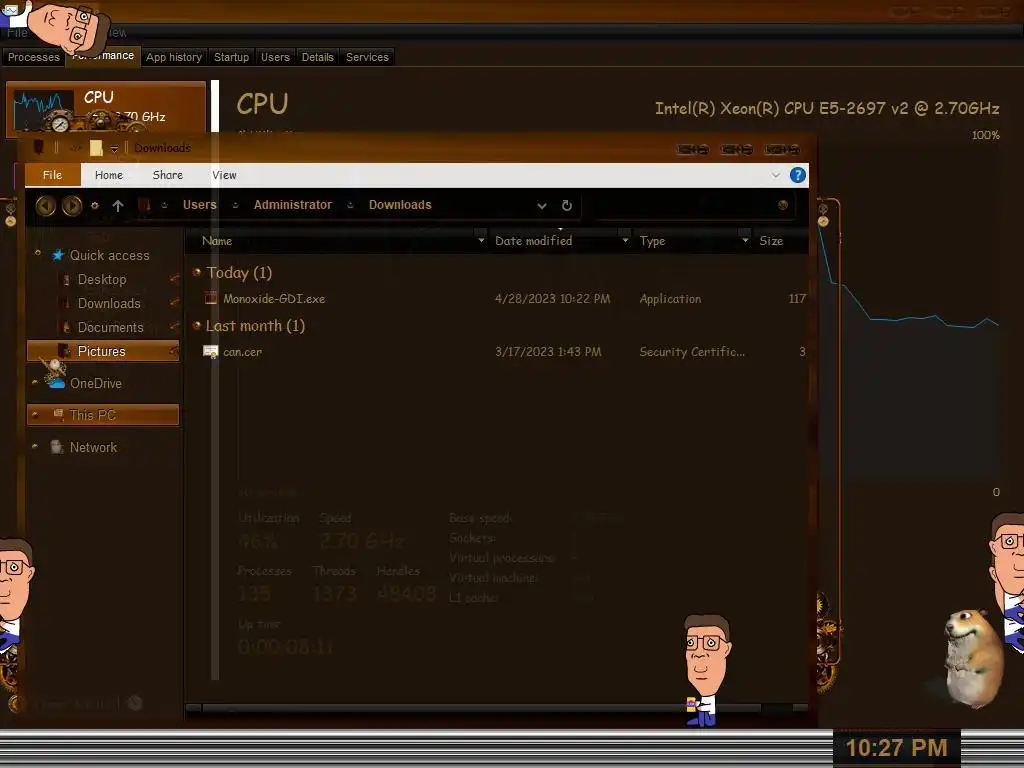Click the 10:27 PM taskbar clock
Screen dimensions: 1024x768
click(897, 748)
